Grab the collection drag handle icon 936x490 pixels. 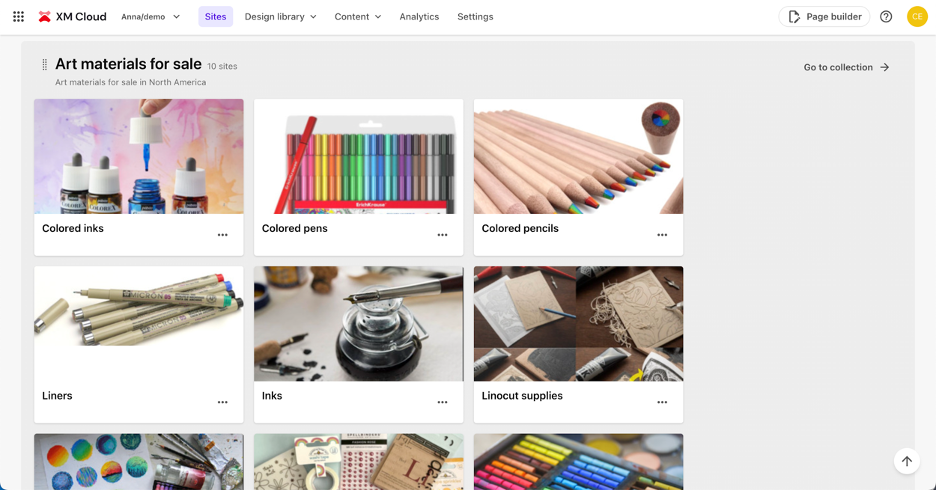44,65
